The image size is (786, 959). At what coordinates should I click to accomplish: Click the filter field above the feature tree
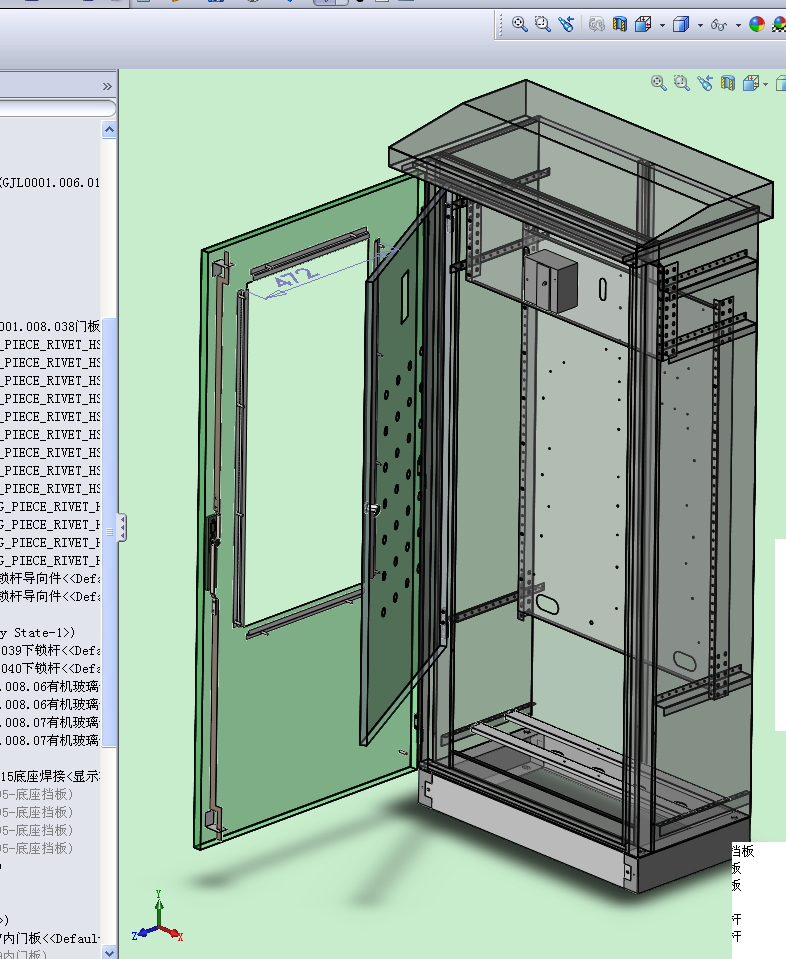[57, 109]
